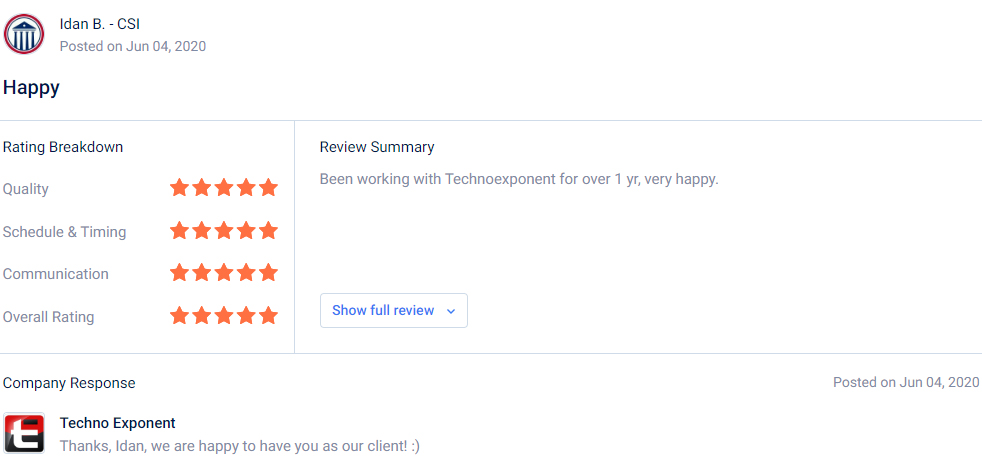The image size is (982, 470).
Task: Click the Review Summary heading
Action: 377,147
